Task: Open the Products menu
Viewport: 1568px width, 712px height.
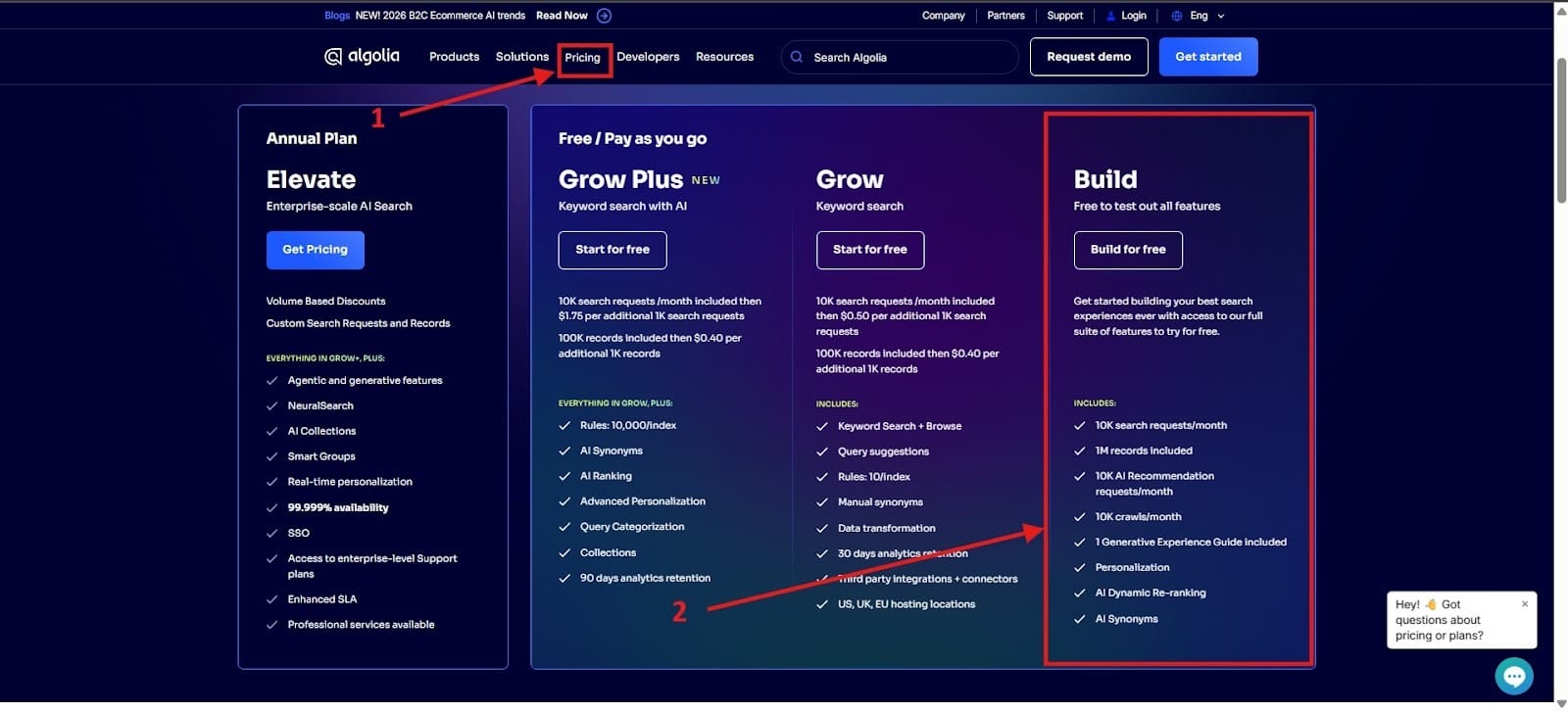Action: tap(454, 57)
